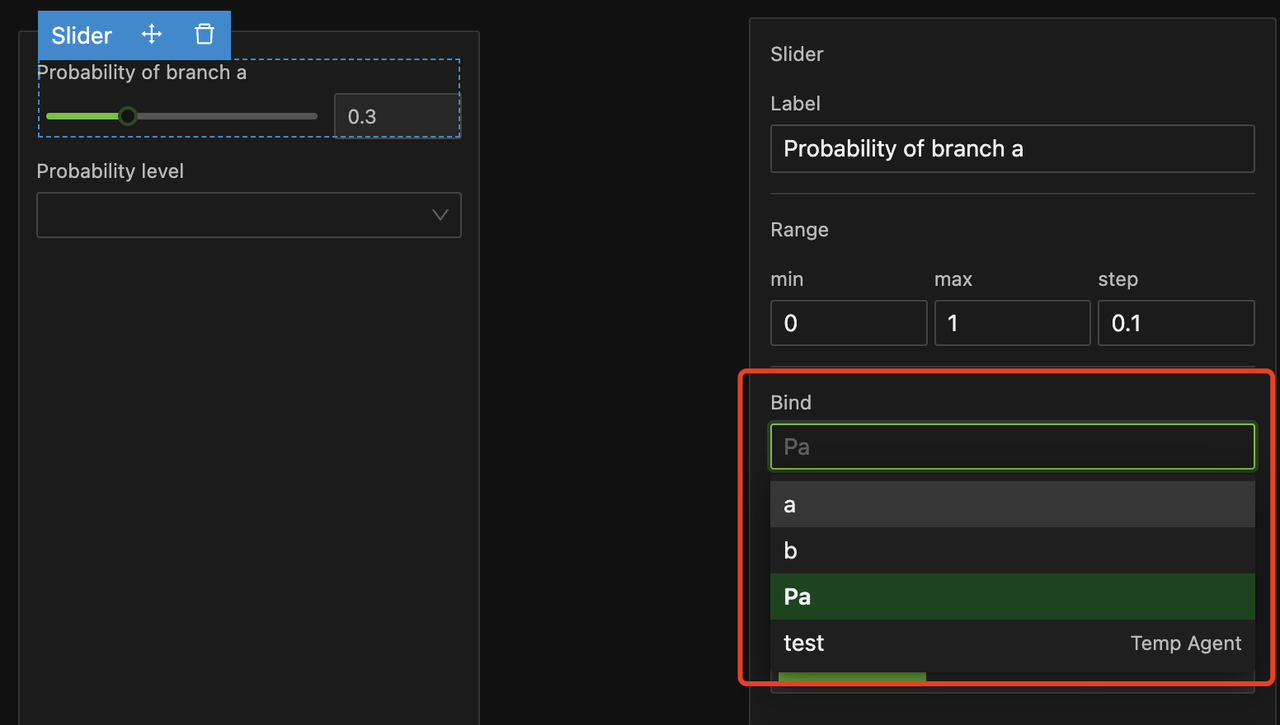Delete the slider using the trash icon
Image resolution: width=1280 pixels, height=725 pixels.
(x=204, y=35)
